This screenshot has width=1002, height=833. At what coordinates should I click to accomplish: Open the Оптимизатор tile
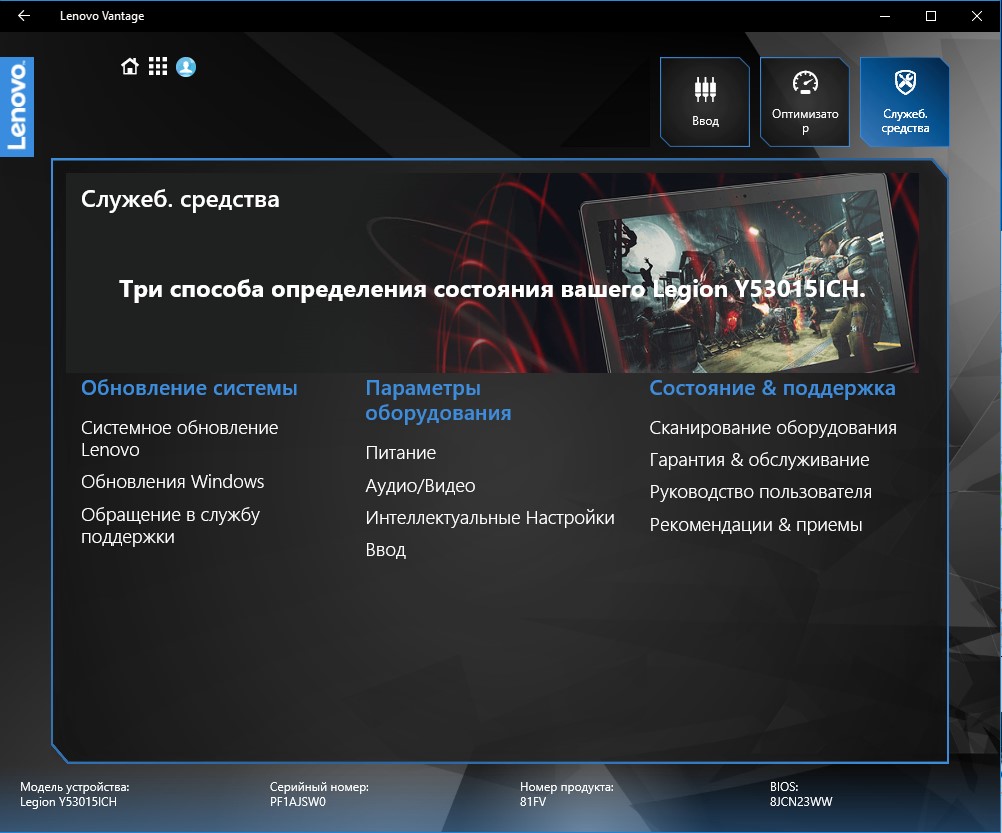805,102
